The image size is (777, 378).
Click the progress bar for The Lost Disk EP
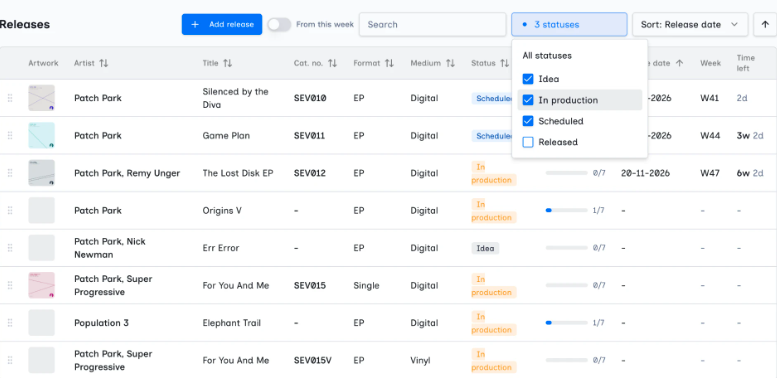(566, 173)
